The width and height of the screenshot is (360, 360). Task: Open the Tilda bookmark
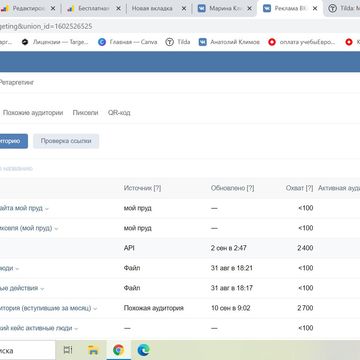[178, 42]
